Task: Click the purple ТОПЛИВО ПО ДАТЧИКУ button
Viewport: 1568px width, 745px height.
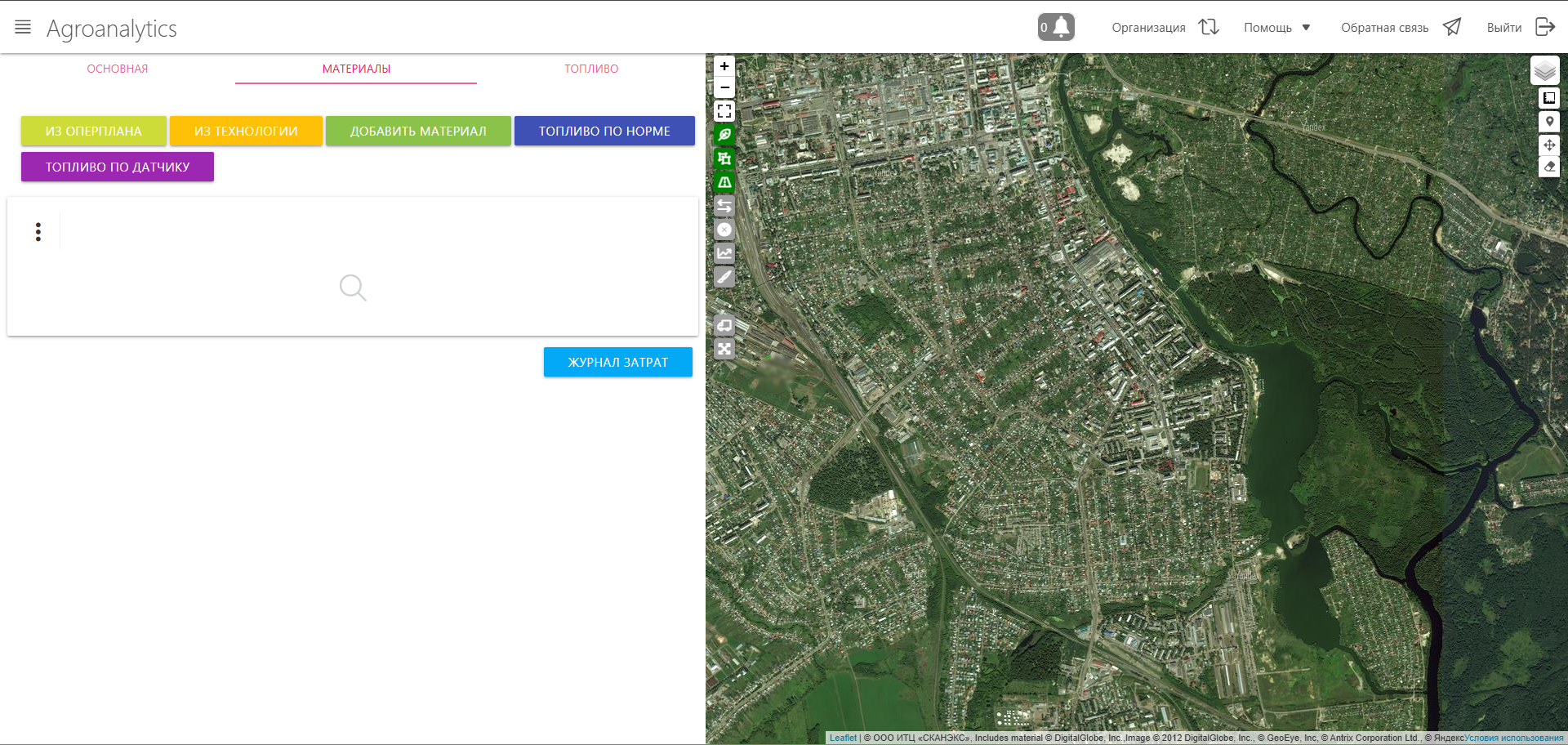Action: (118, 167)
